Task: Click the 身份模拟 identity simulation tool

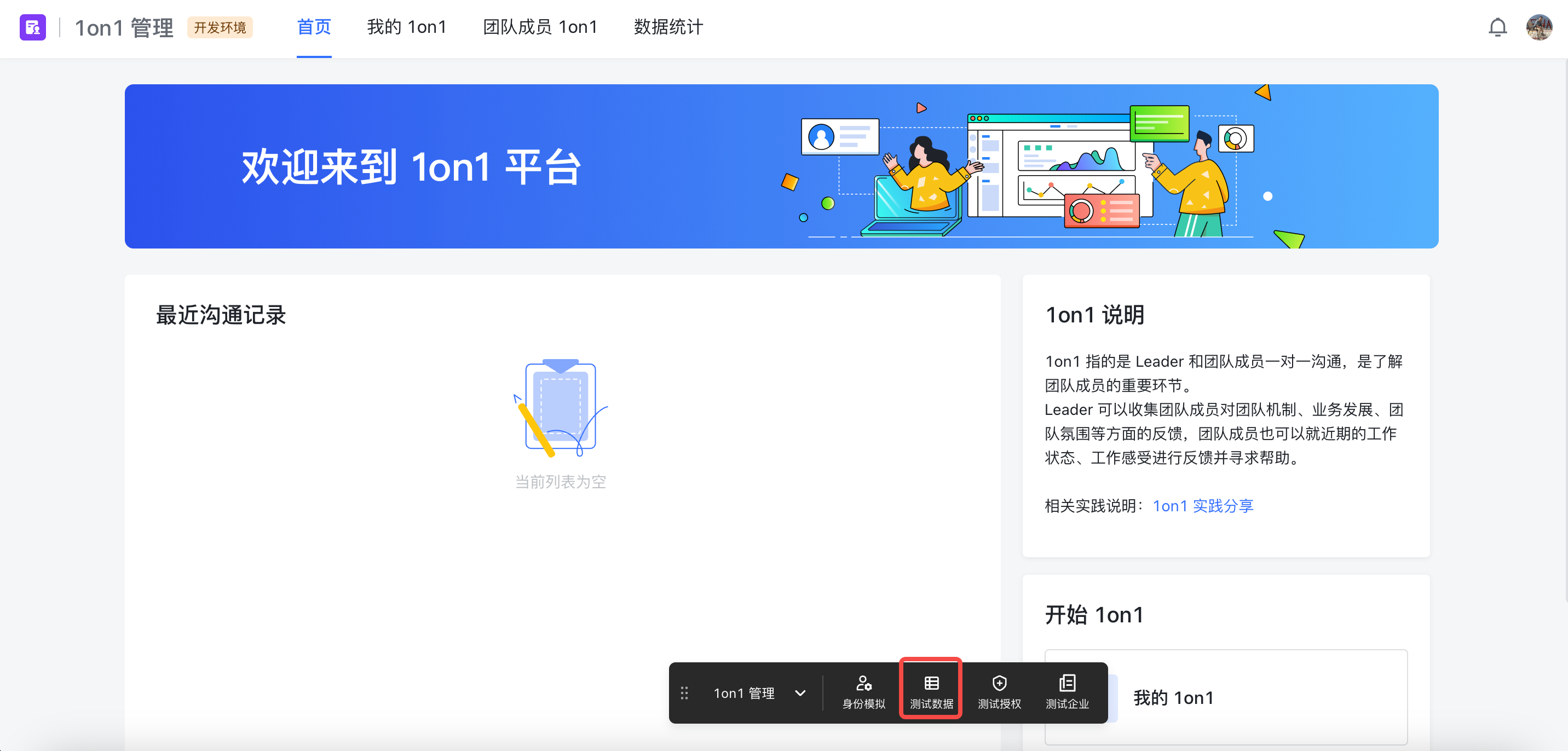Action: [863, 692]
